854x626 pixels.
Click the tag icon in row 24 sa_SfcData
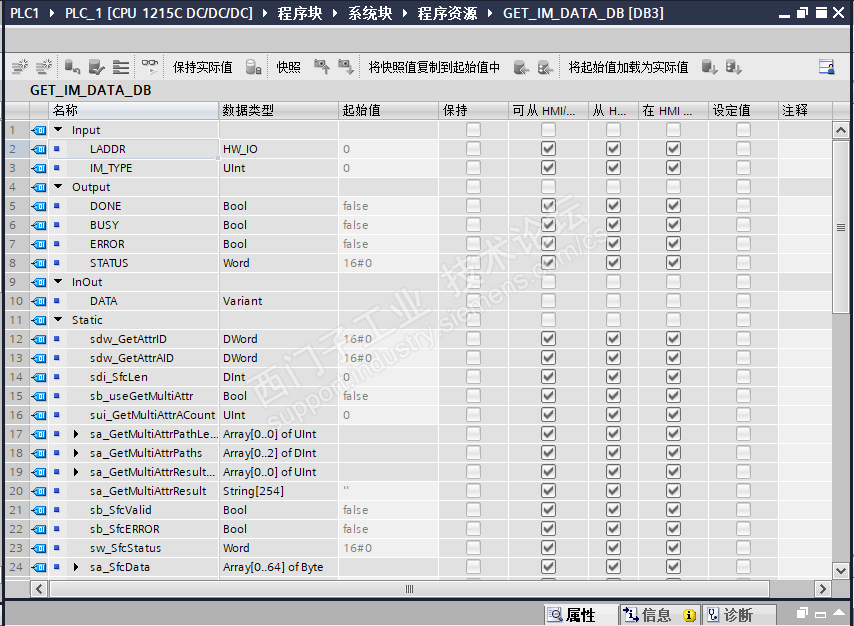click(x=39, y=567)
